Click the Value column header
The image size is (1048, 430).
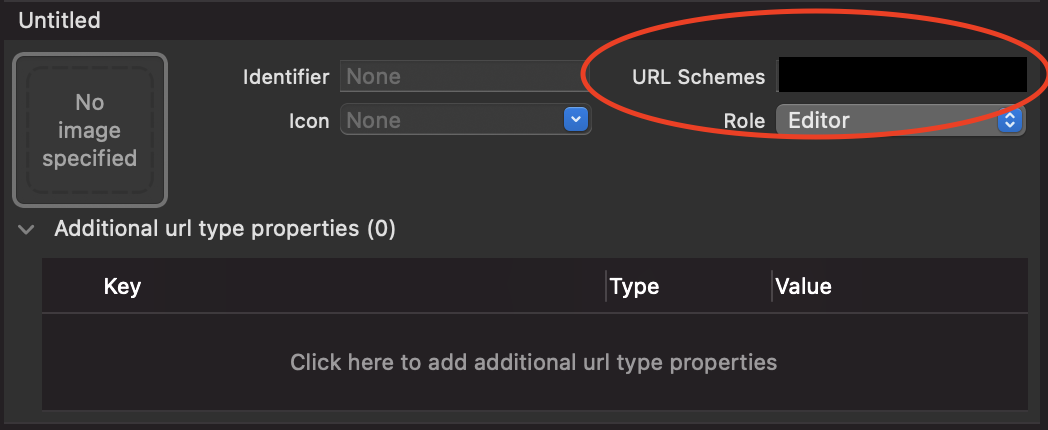pos(804,287)
